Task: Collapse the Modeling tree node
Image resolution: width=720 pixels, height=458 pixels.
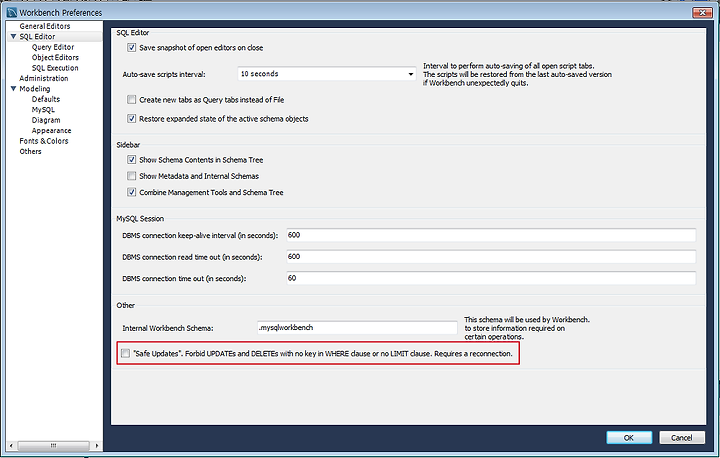Action: point(13,89)
